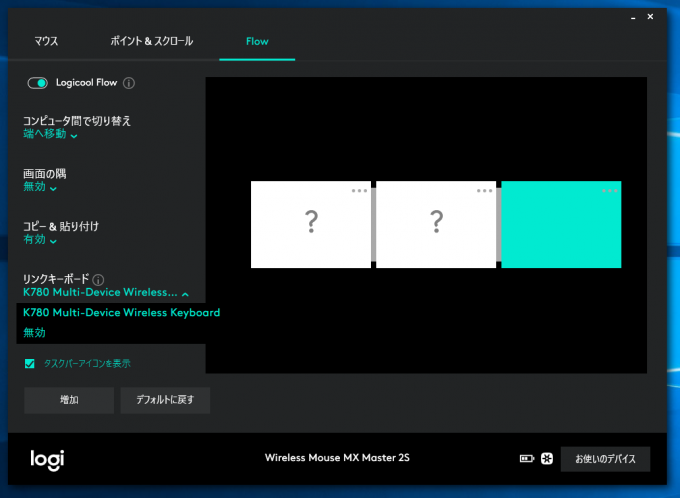The image size is (680, 498).
Task: Click the 増加 button
Action: (69, 400)
